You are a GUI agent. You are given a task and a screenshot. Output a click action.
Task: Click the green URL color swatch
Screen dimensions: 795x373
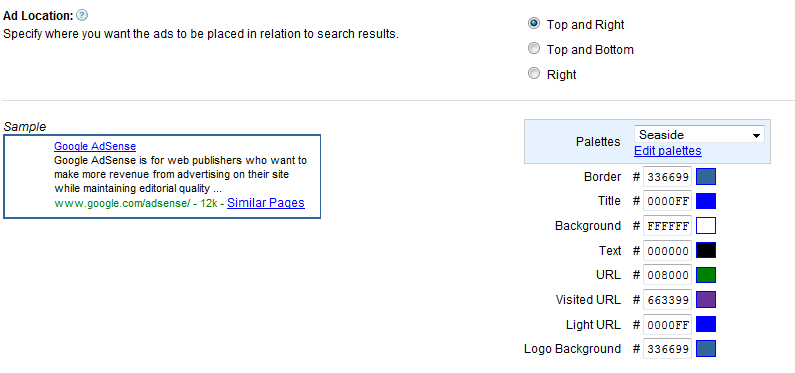click(706, 275)
